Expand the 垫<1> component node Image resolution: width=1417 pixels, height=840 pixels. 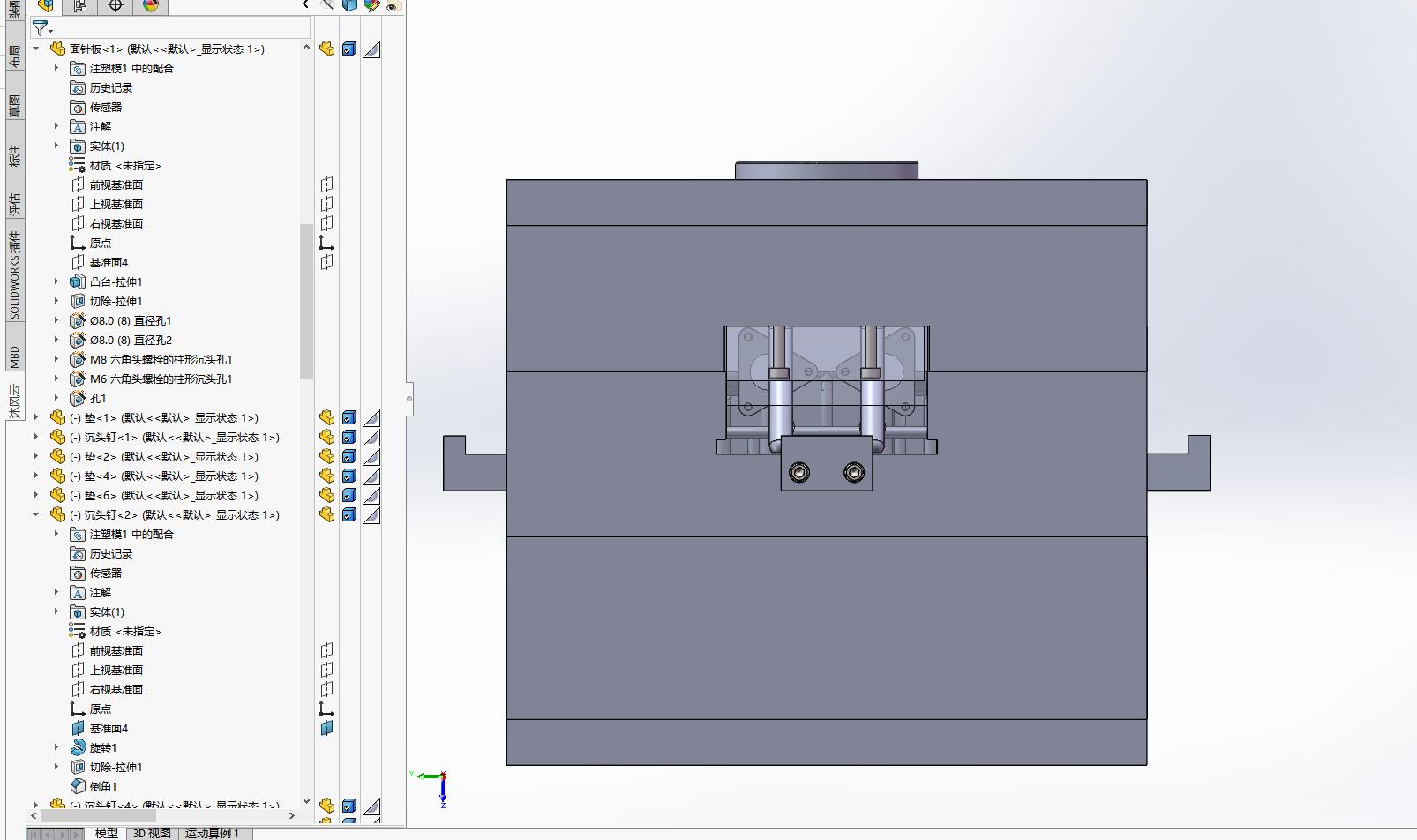(36, 417)
